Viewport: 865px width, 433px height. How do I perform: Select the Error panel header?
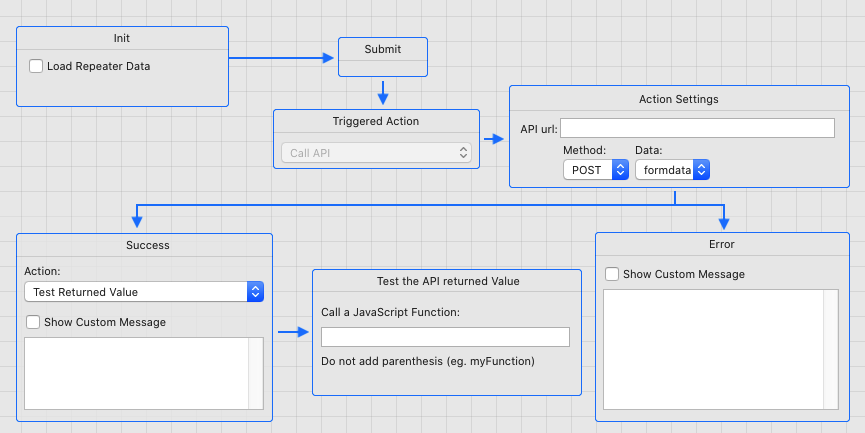(721, 244)
